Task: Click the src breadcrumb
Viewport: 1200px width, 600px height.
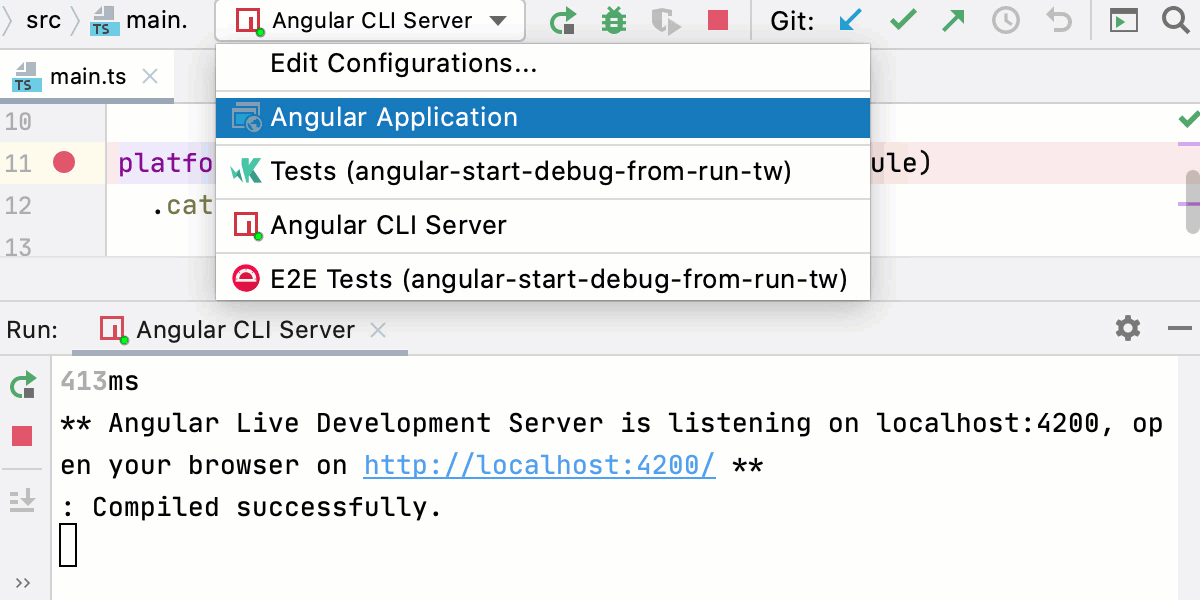Action: (x=43, y=20)
